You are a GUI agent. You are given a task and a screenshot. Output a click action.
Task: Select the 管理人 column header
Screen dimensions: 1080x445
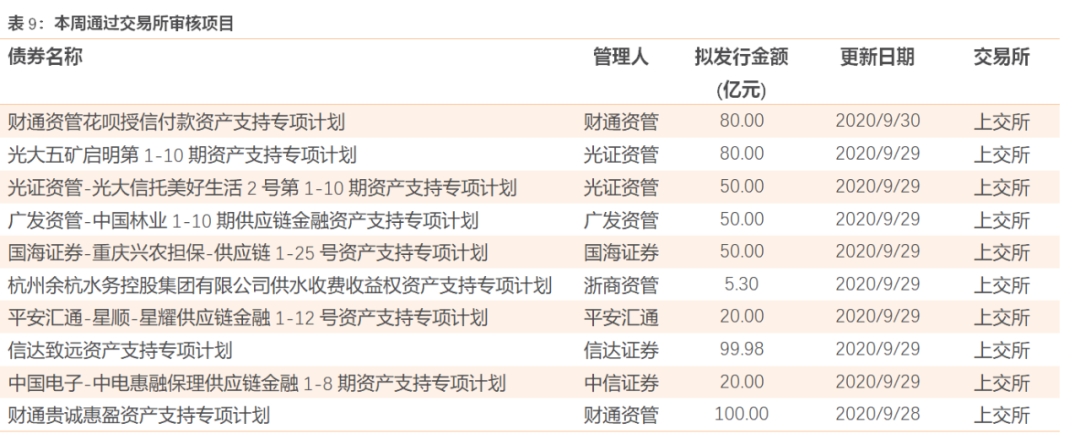(x=621, y=57)
